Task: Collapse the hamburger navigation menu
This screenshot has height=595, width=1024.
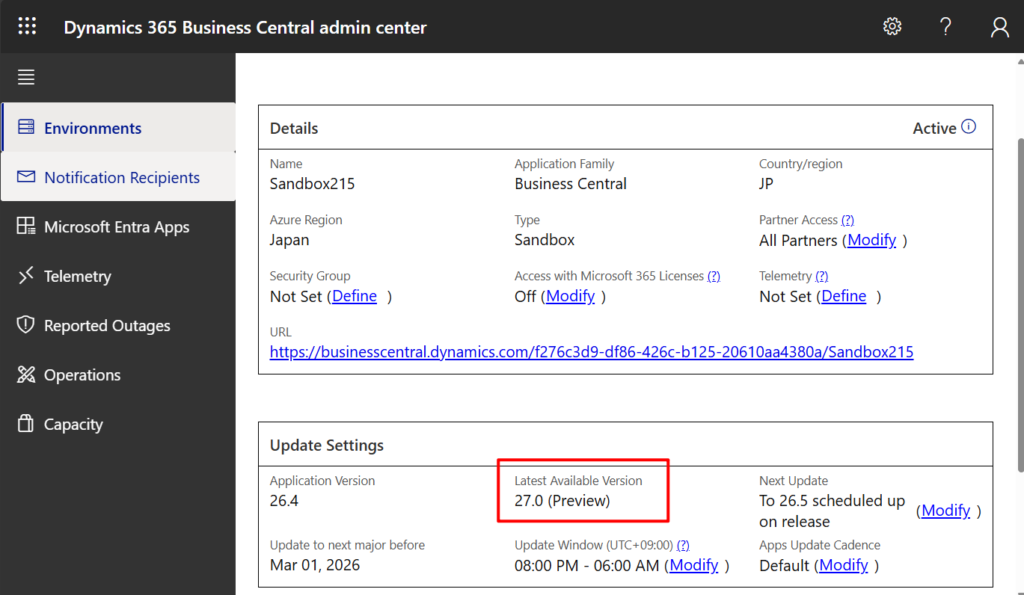Action: 26,77
